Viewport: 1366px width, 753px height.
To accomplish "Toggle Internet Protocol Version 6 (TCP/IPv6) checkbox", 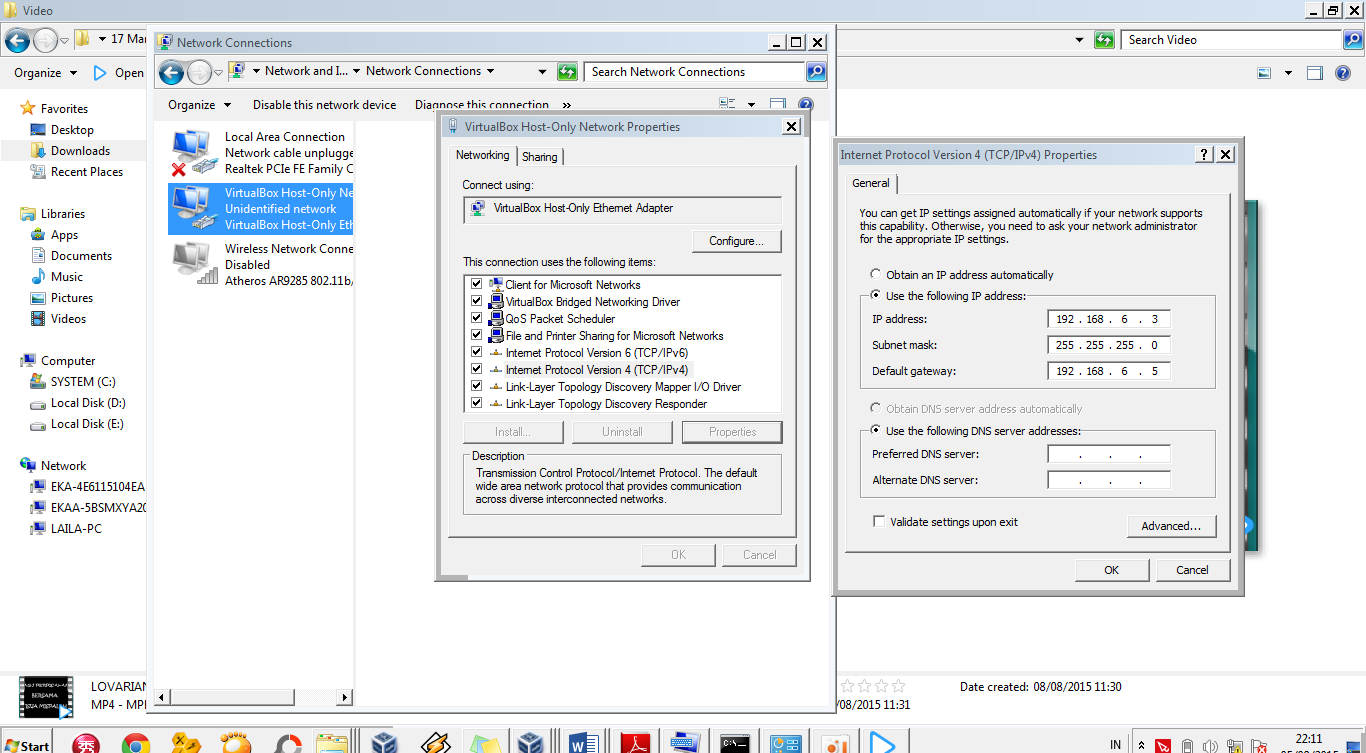I will pos(476,353).
